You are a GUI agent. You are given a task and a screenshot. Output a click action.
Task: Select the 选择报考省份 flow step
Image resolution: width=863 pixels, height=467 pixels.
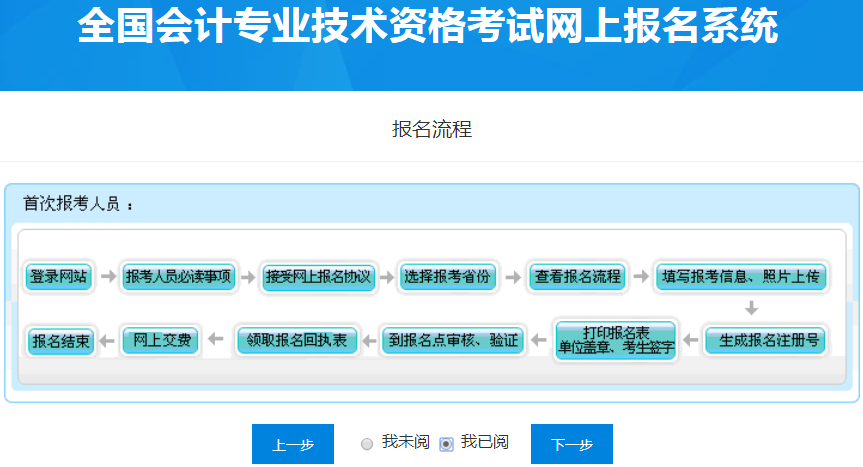(x=447, y=277)
